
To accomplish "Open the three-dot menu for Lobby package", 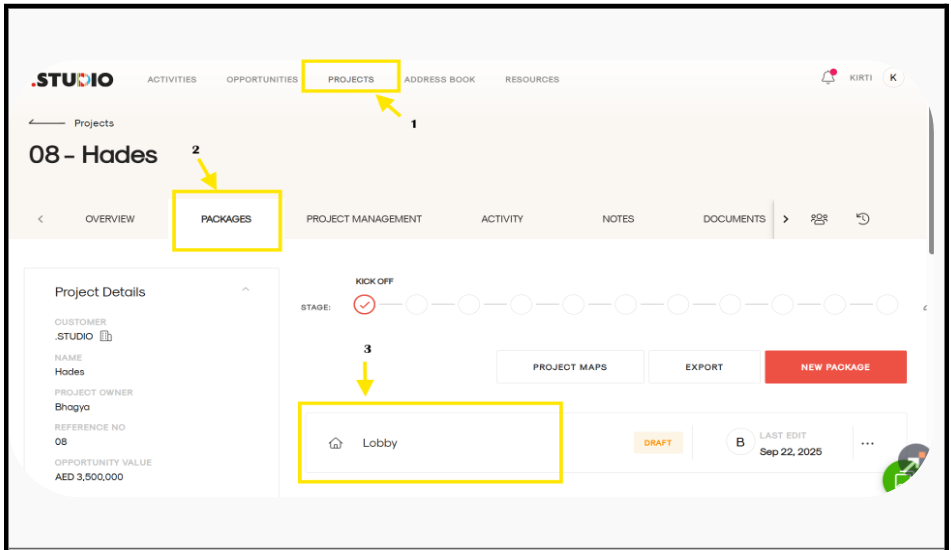I will coord(867,443).
